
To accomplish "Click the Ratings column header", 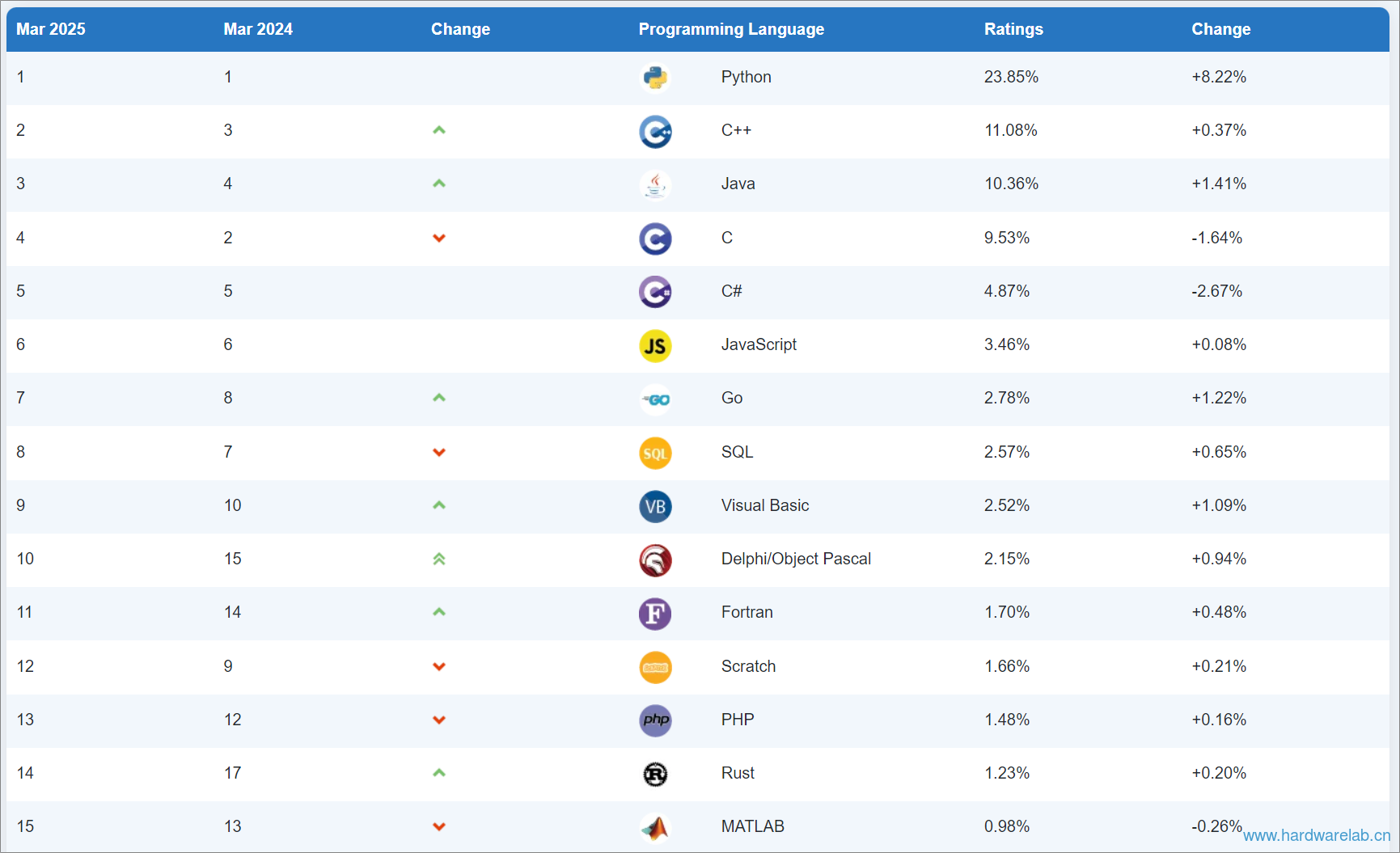I will pos(1013,29).
